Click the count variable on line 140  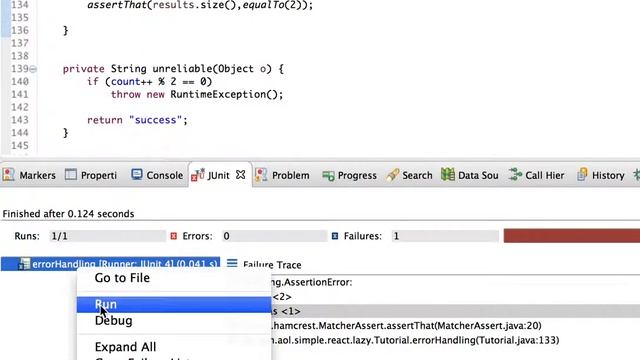(x=125, y=82)
